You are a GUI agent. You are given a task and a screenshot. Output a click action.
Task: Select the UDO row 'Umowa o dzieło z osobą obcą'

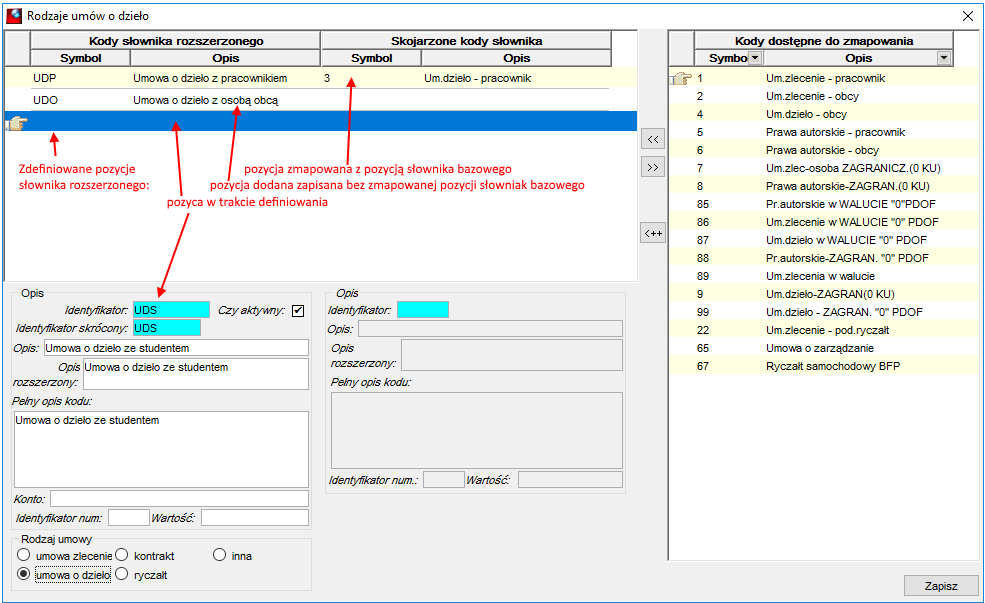pyautogui.click(x=320, y=100)
